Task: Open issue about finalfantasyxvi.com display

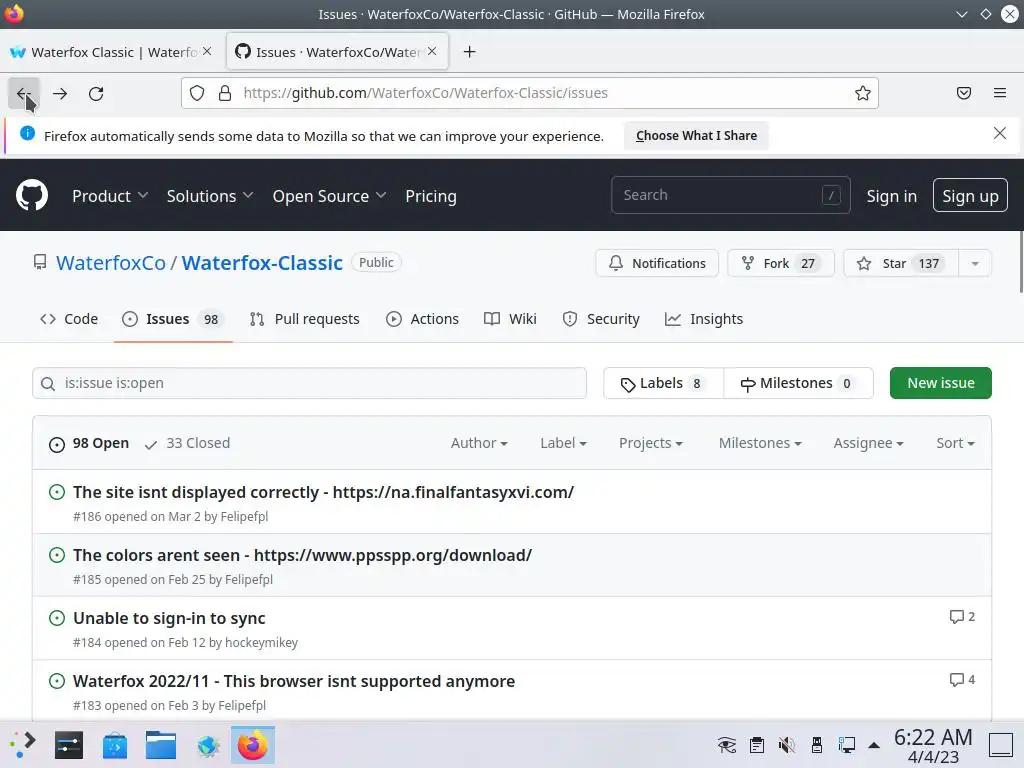Action: pos(323,492)
